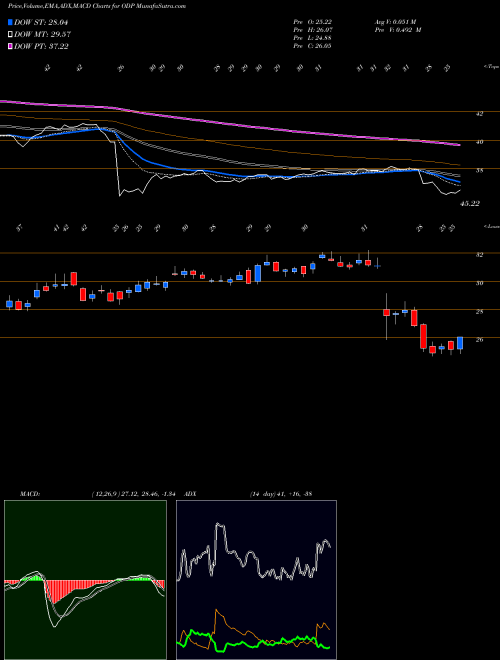Click the 'Pre L: 24.88' value
Screen dimensions: 500x660
pos(313,38)
